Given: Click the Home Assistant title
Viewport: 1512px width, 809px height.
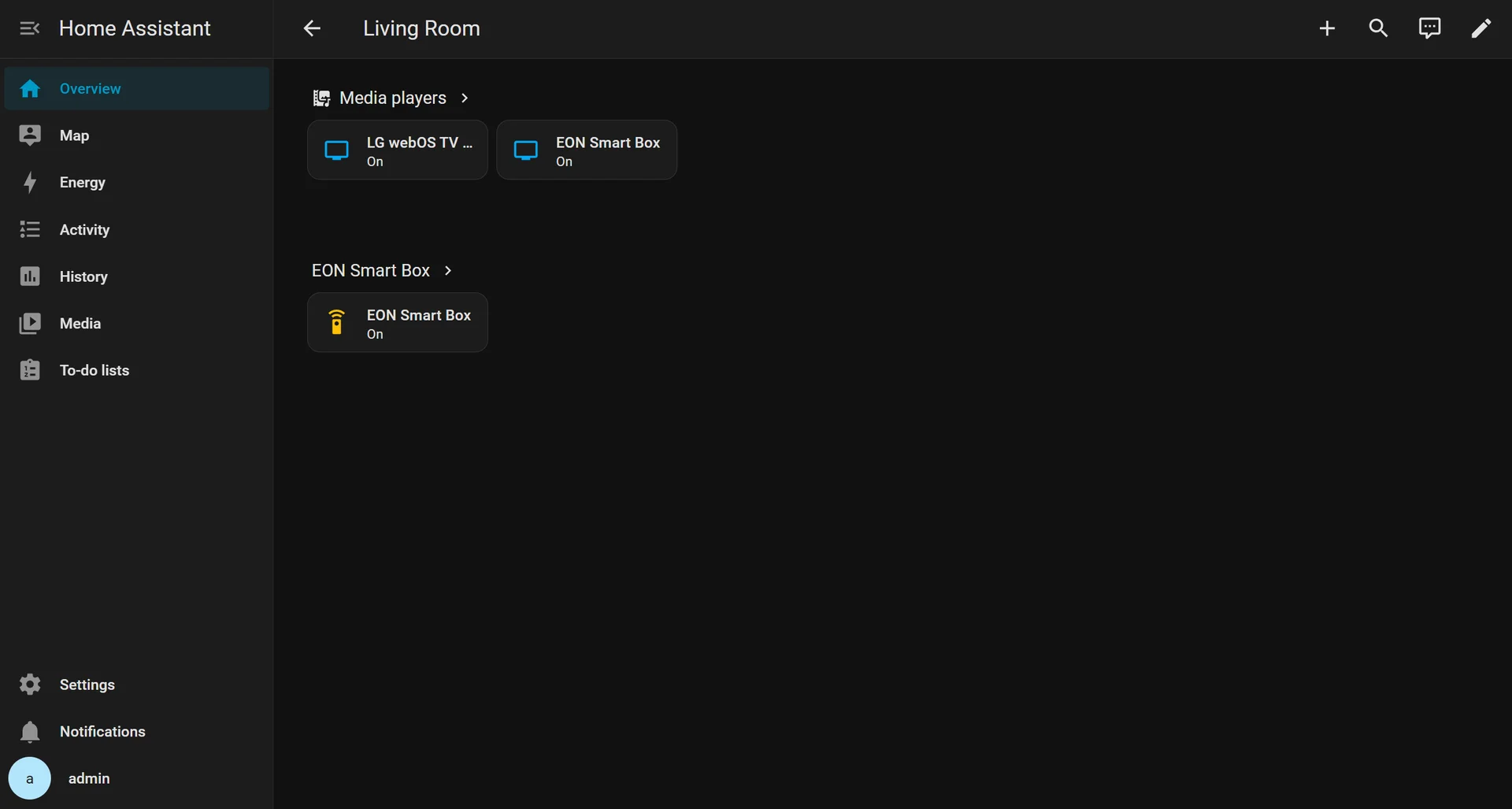Looking at the screenshot, I should click(135, 28).
